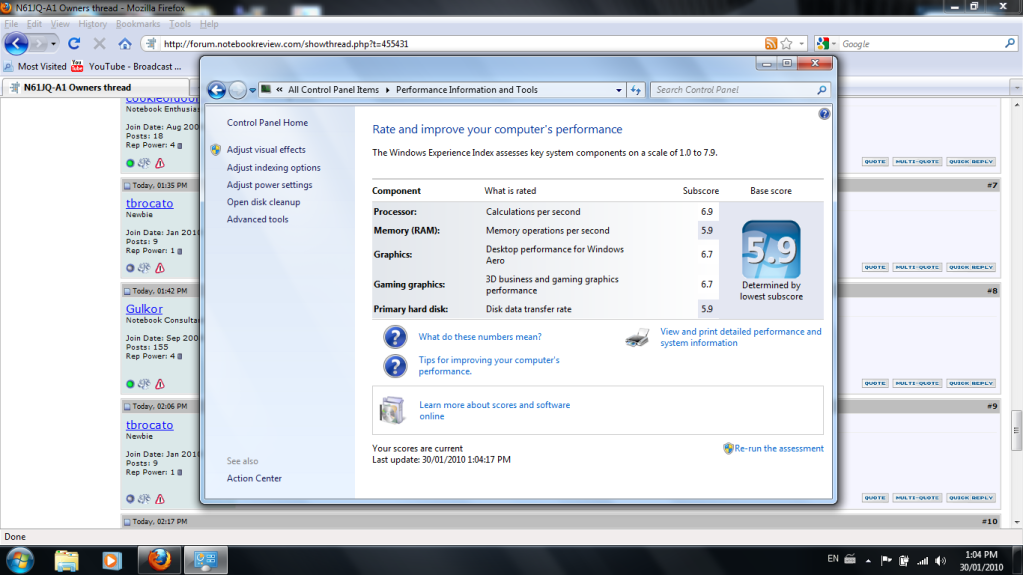Viewport: 1023px width, 575px height.
Task: Open Gulkor profile link in forum
Action: click(144, 309)
